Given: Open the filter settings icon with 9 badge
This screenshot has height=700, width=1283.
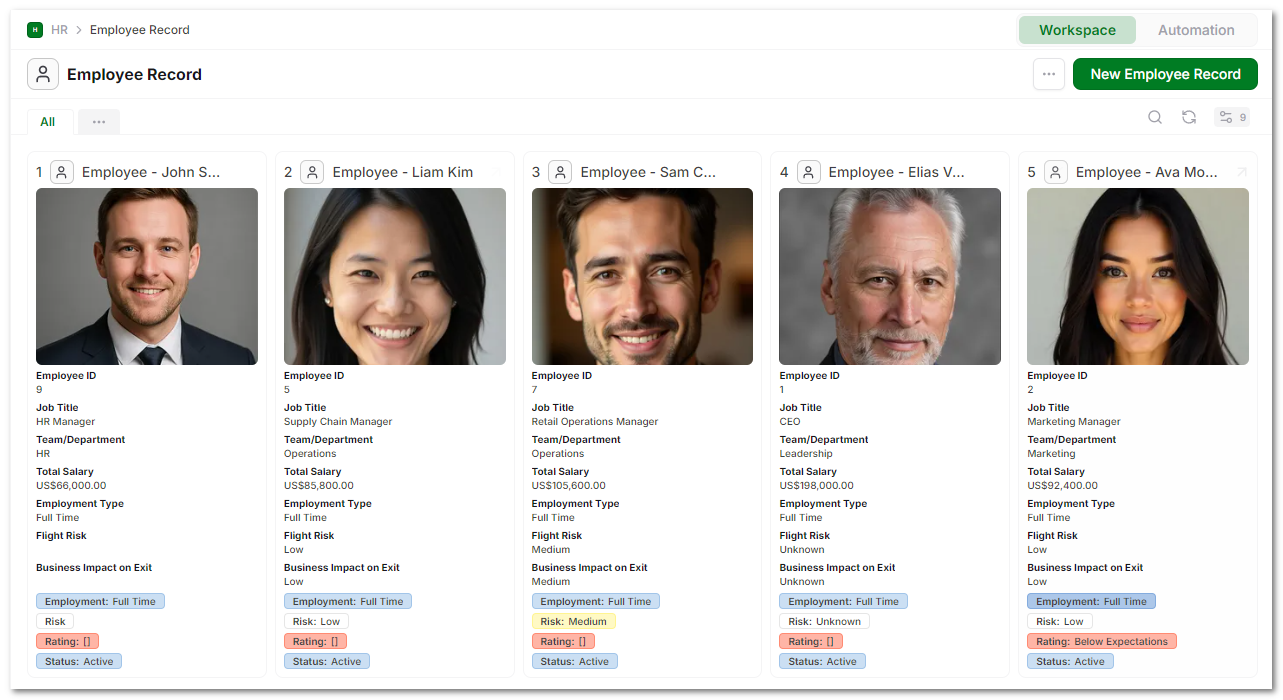Looking at the screenshot, I should tap(1232, 117).
